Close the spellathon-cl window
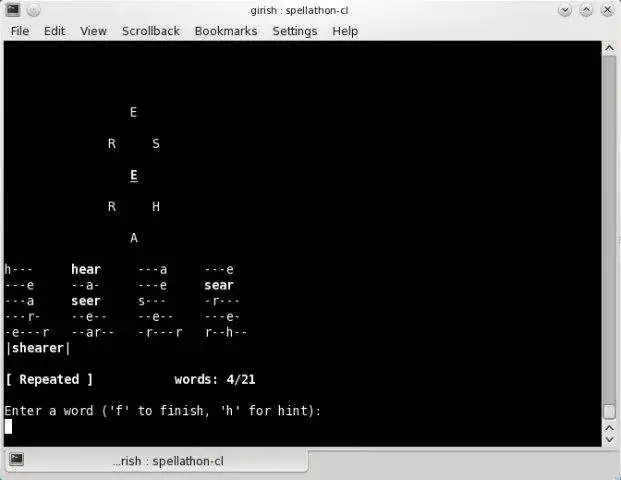The height and width of the screenshot is (480, 621). point(607,10)
